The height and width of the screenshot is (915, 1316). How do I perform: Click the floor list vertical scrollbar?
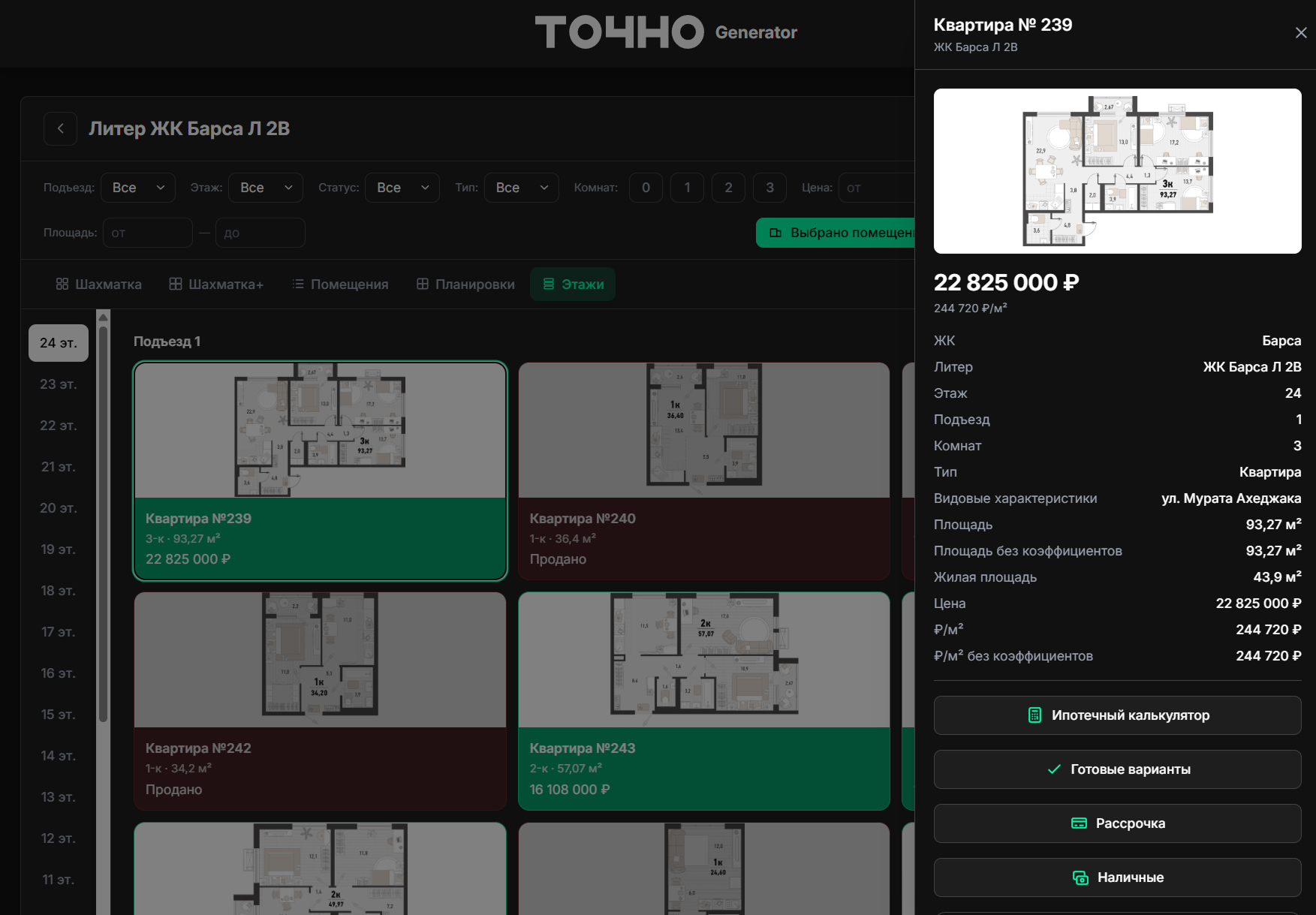click(x=104, y=518)
